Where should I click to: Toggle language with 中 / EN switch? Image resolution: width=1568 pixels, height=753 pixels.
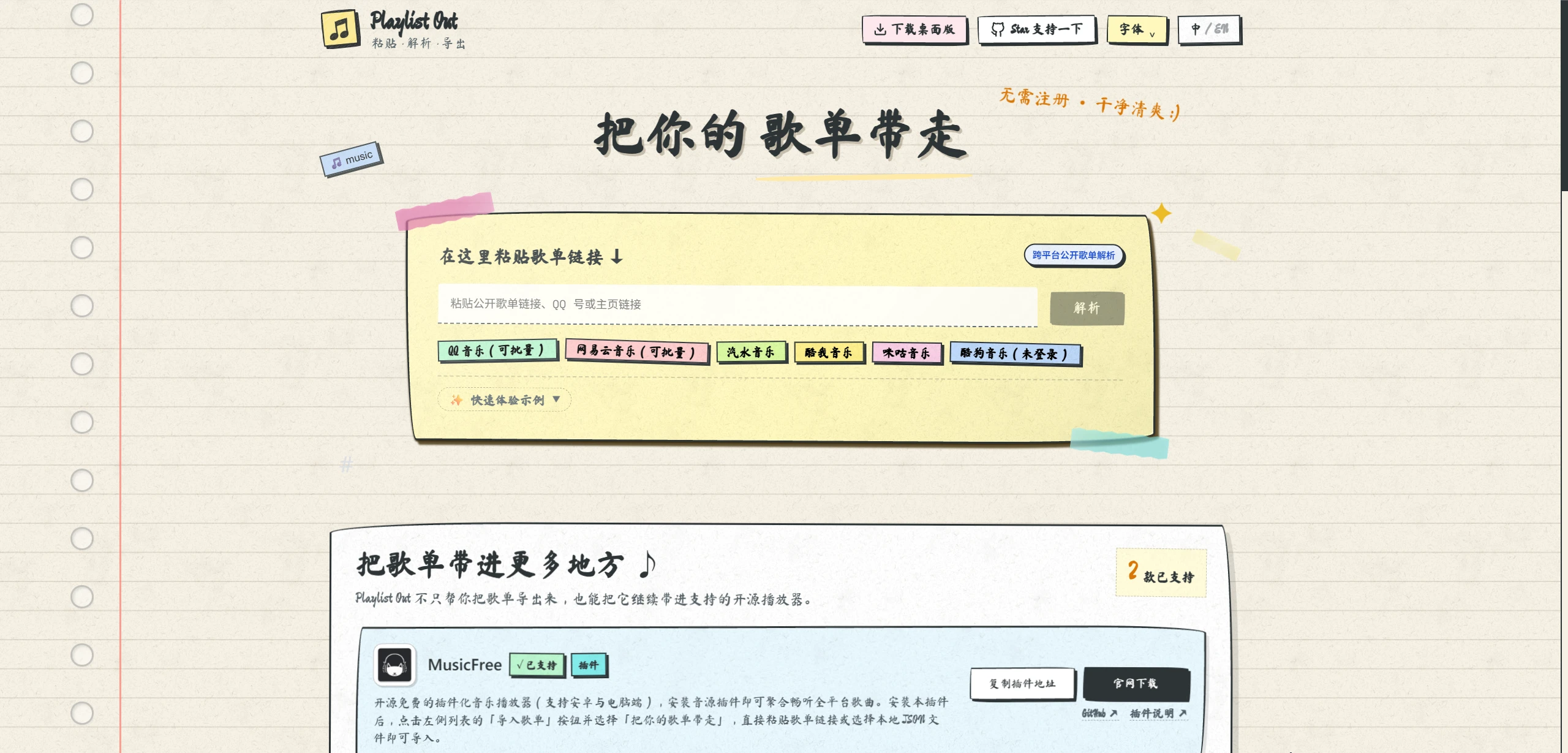click(1209, 29)
